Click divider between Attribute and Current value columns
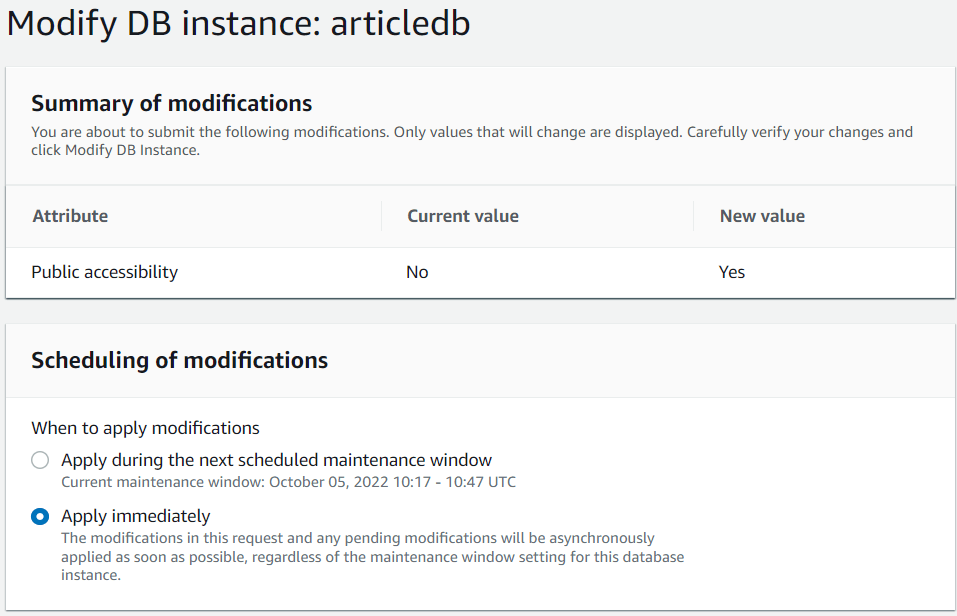Image resolution: width=957 pixels, height=616 pixels. [x=382, y=216]
